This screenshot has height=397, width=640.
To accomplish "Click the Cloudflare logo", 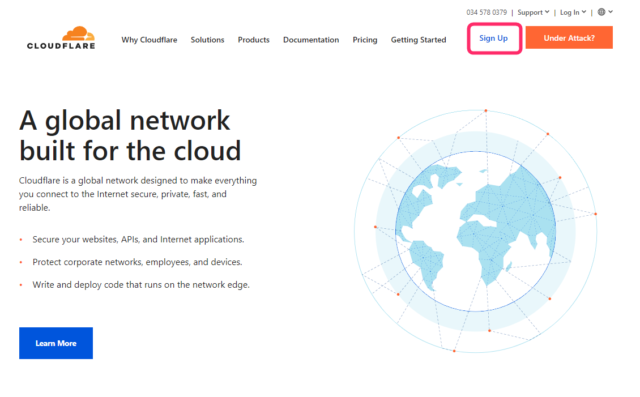I will coord(61,38).
